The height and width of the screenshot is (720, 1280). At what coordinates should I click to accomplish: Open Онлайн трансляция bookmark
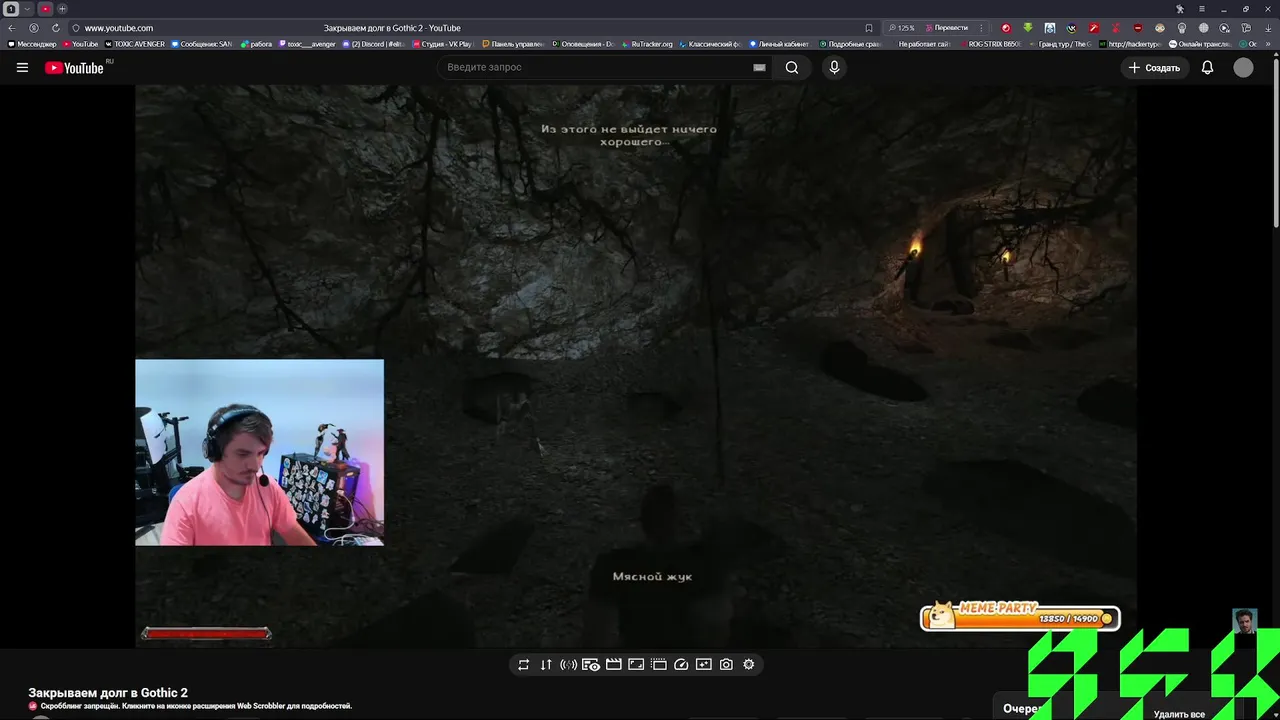[x=1200, y=44]
